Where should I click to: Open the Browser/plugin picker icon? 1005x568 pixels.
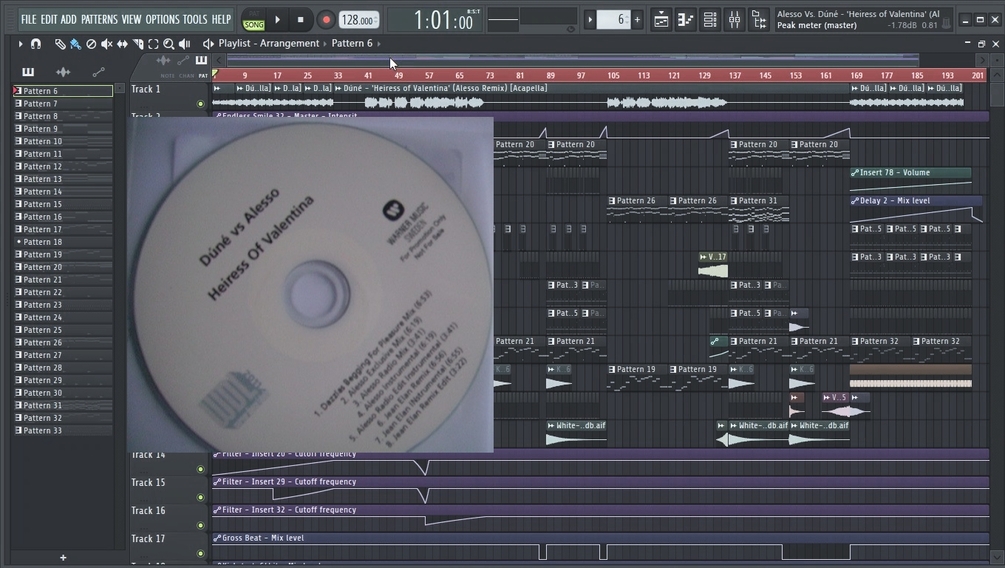click(759, 20)
